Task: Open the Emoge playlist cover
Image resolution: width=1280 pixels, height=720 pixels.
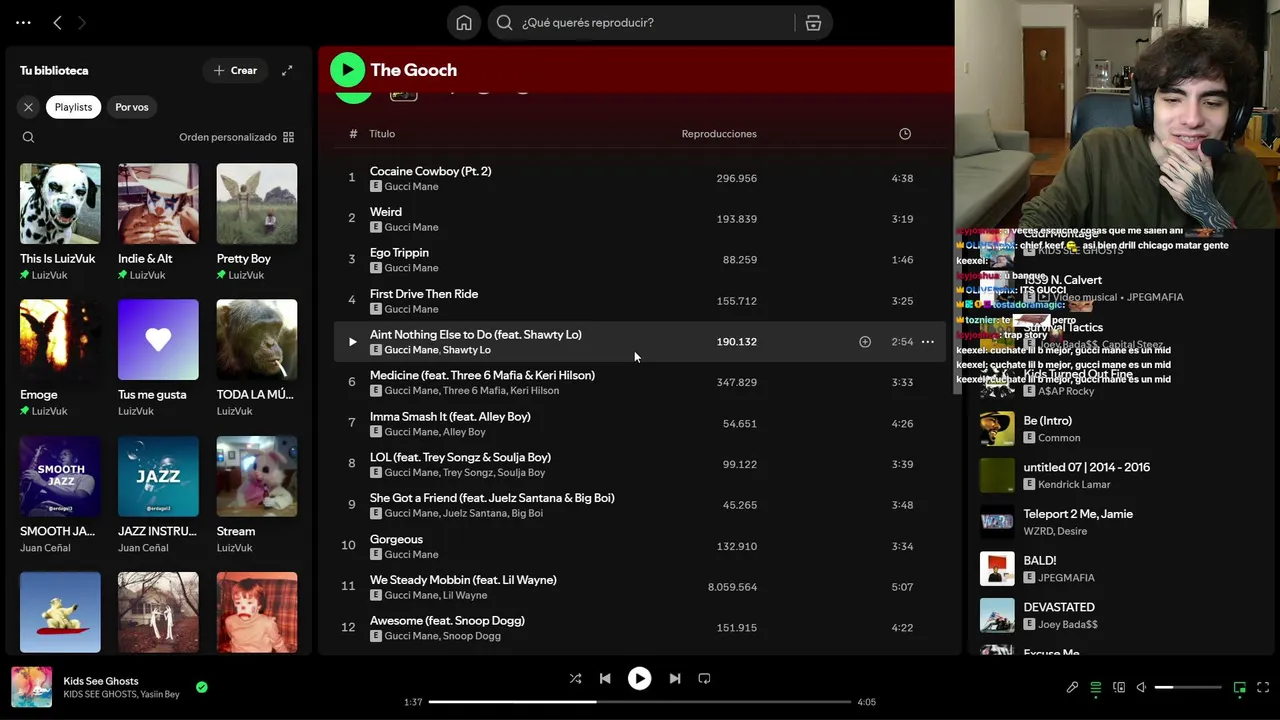Action: tap(60, 340)
